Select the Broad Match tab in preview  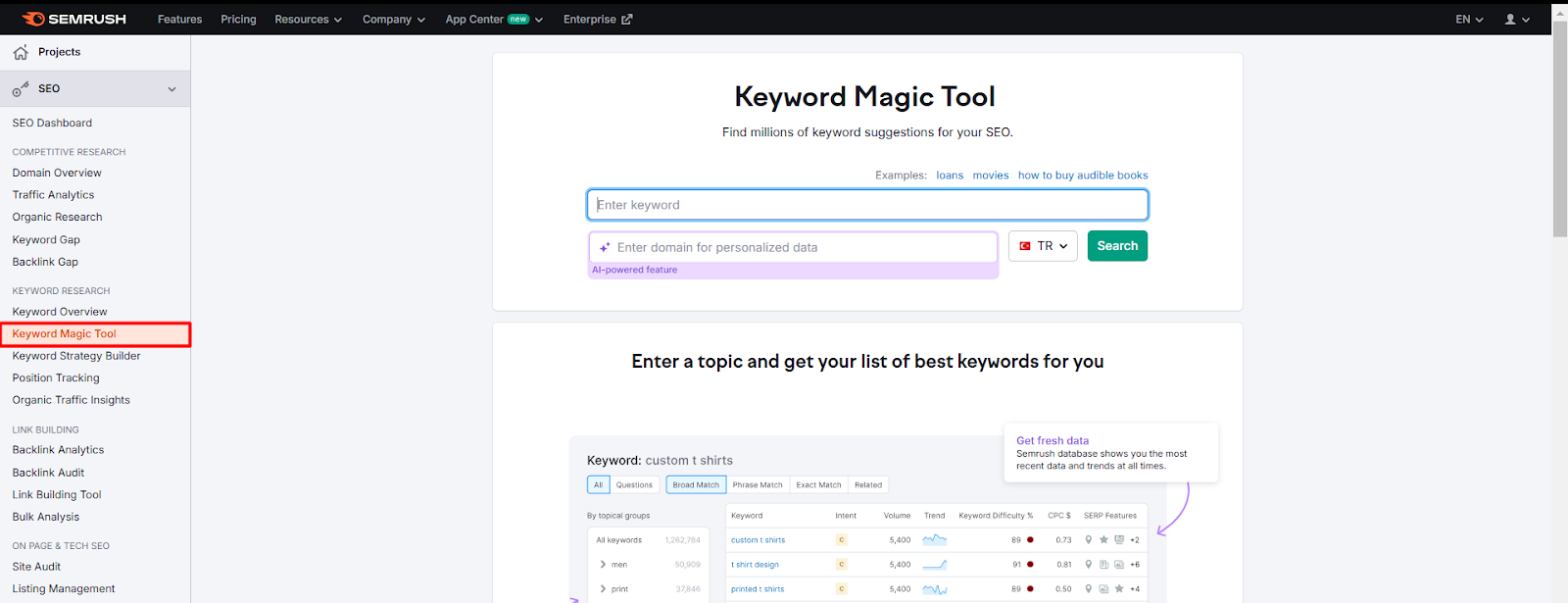coord(696,484)
